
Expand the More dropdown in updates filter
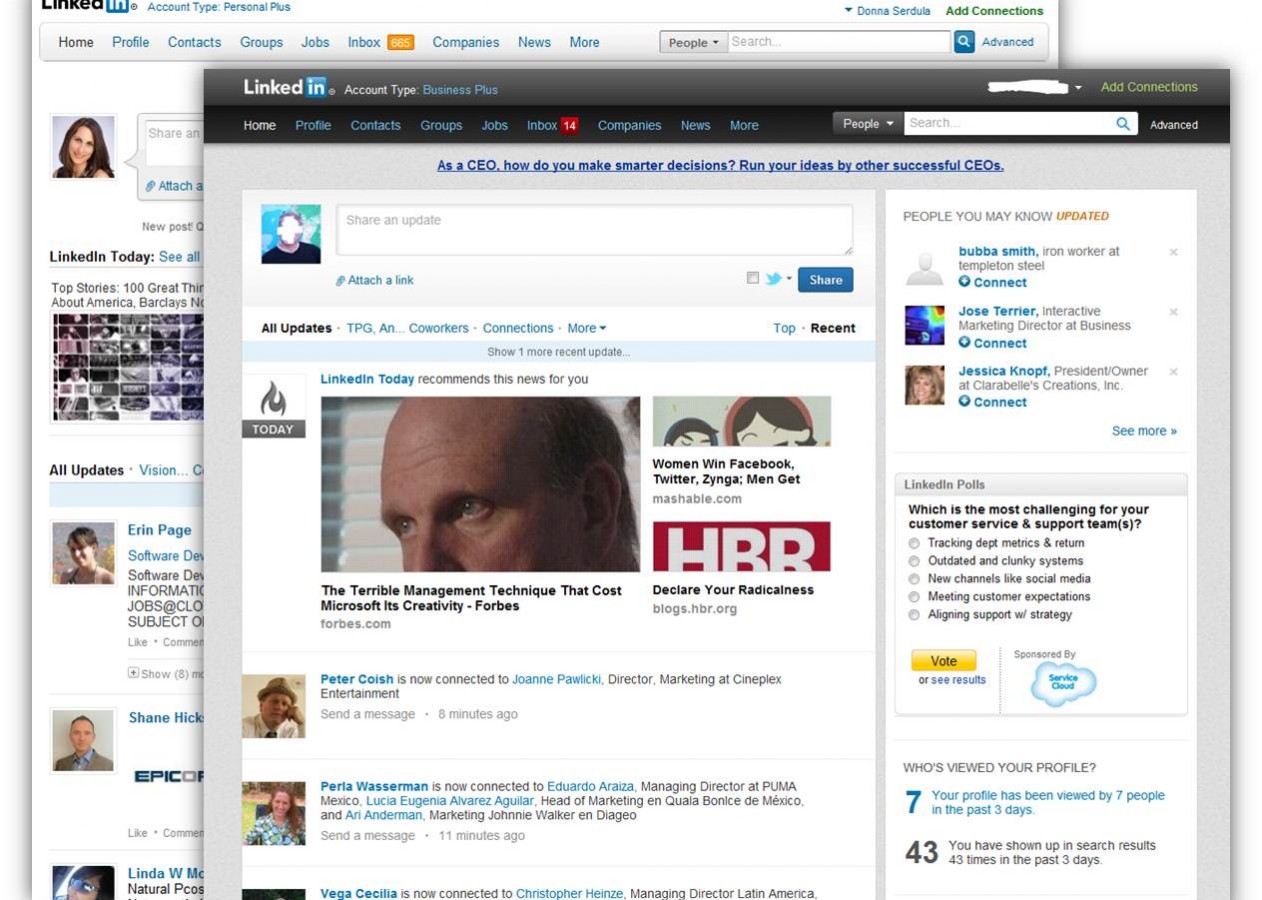tap(586, 328)
